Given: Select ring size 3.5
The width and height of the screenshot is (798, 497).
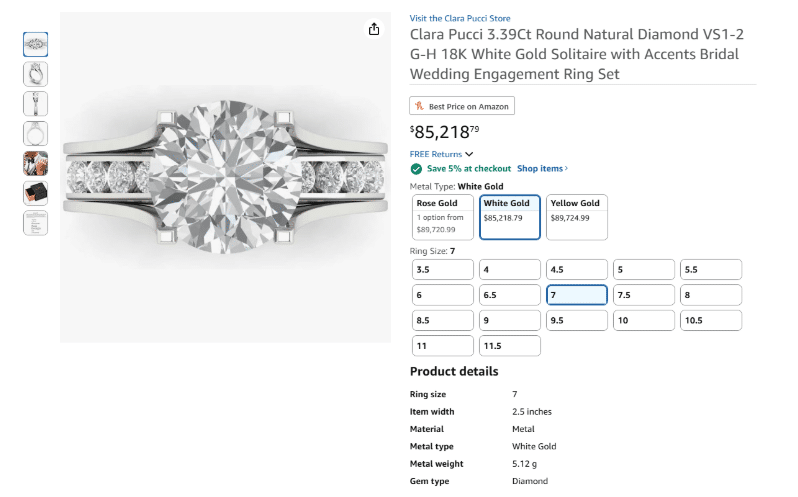Looking at the screenshot, I should point(443,270).
